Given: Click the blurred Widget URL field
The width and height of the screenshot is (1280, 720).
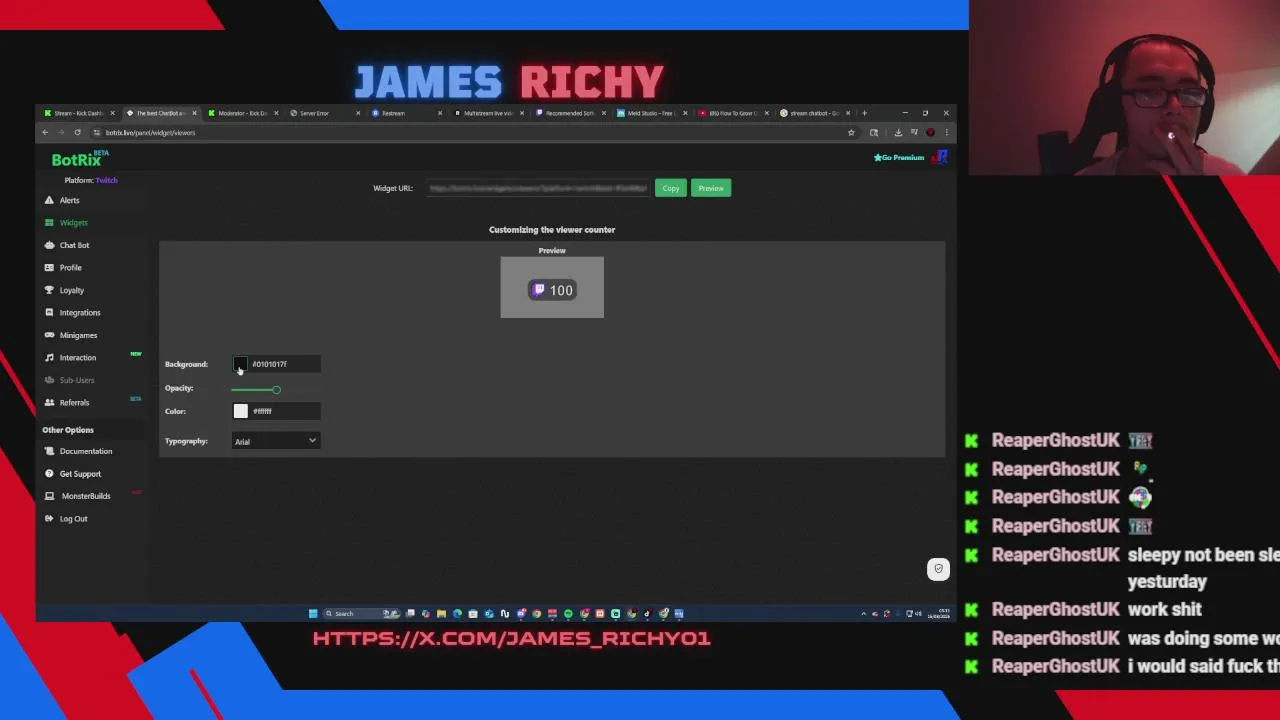Looking at the screenshot, I should click(x=537, y=188).
